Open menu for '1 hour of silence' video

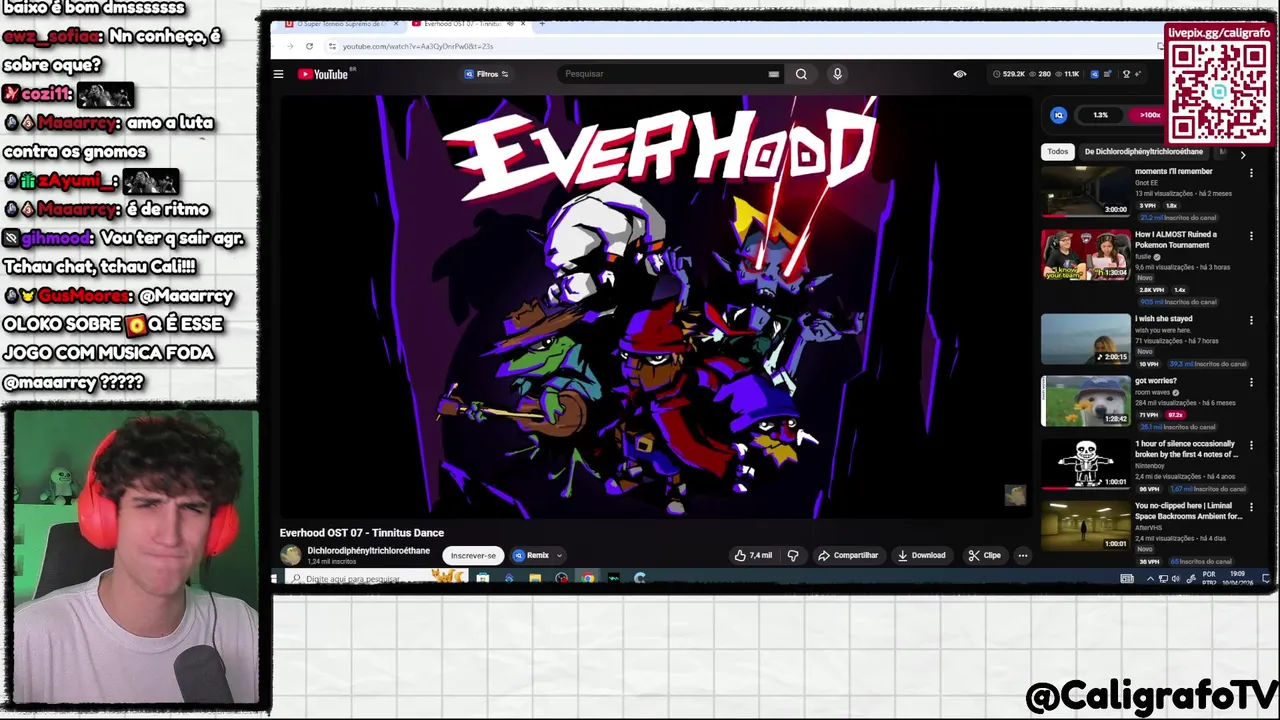point(1251,445)
